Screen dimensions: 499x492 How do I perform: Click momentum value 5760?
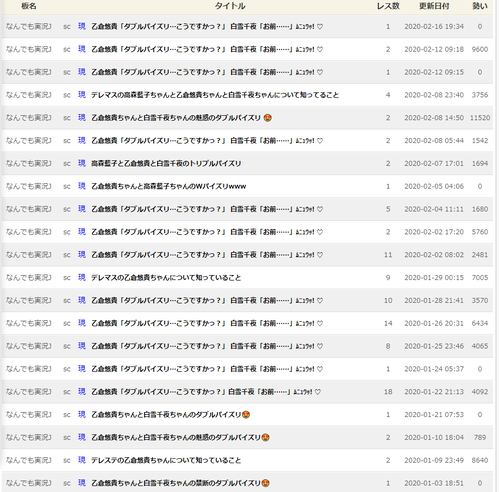pos(480,232)
